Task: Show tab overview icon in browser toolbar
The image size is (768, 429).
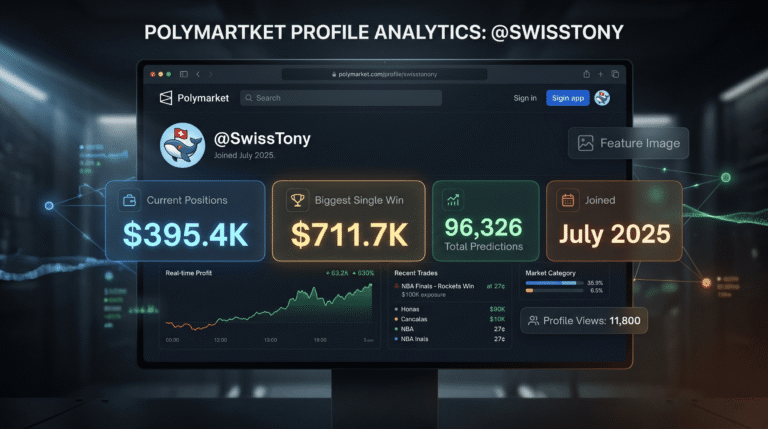Action: (x=615, y=74)
